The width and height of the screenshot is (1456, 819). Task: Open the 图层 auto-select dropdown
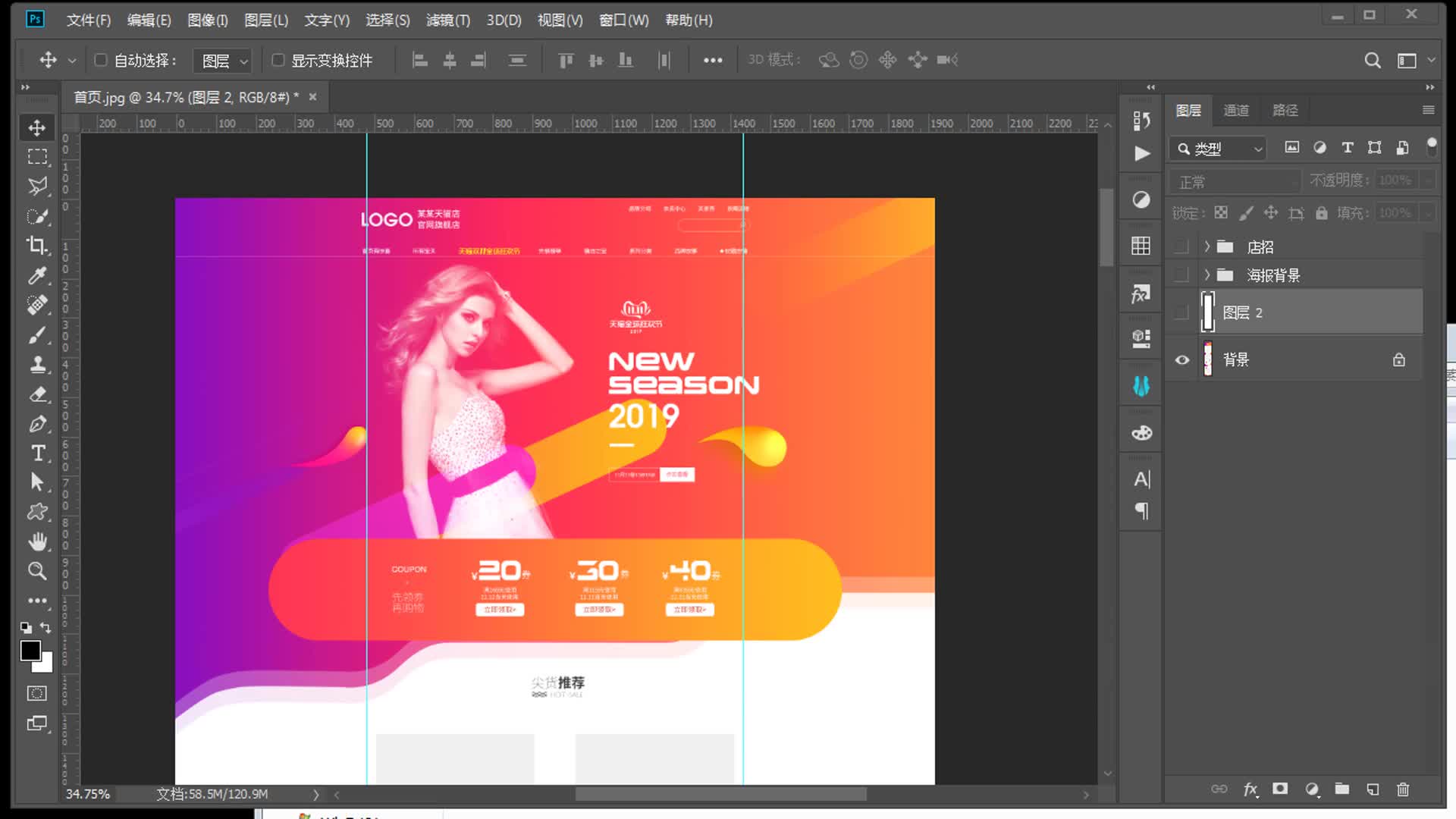pos(222,61)
